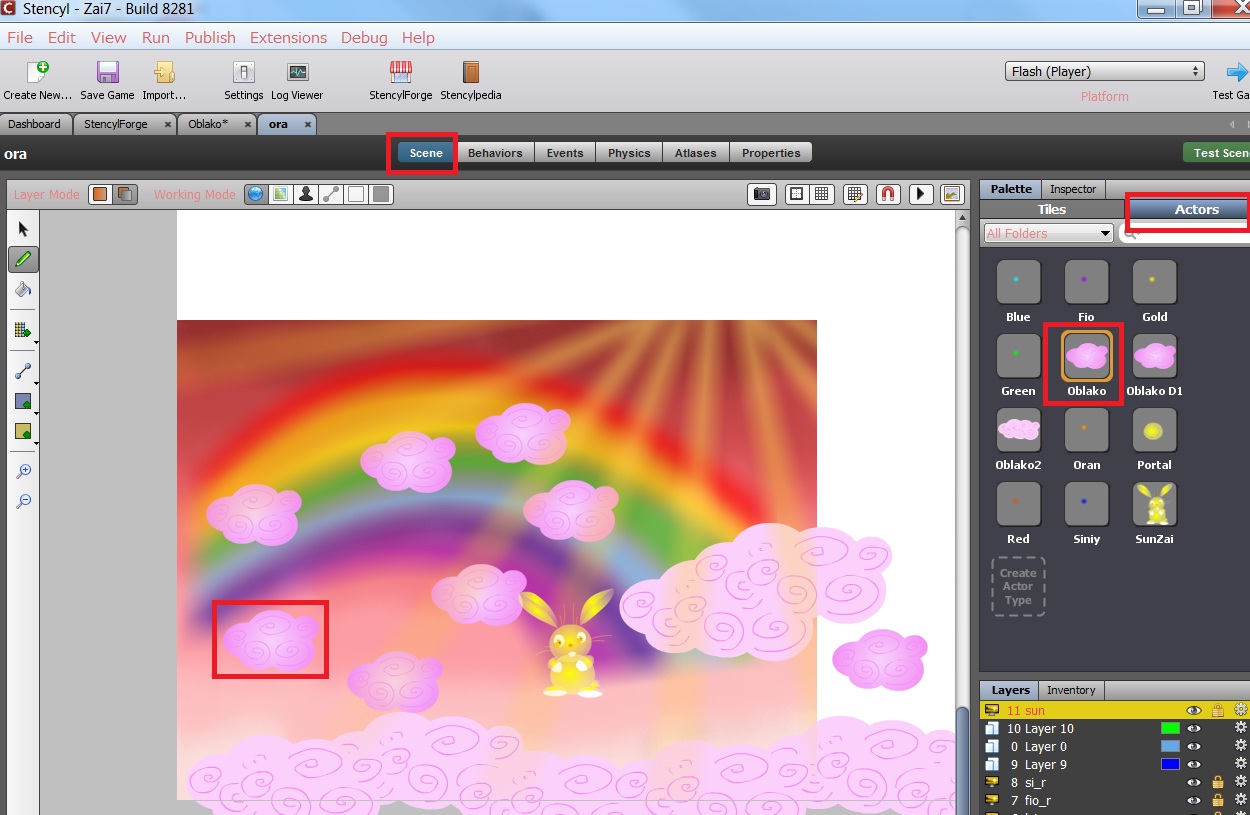Toggle visibility of the 11 sun layer
The image size is (1250, 815).
pos(1193,710)
